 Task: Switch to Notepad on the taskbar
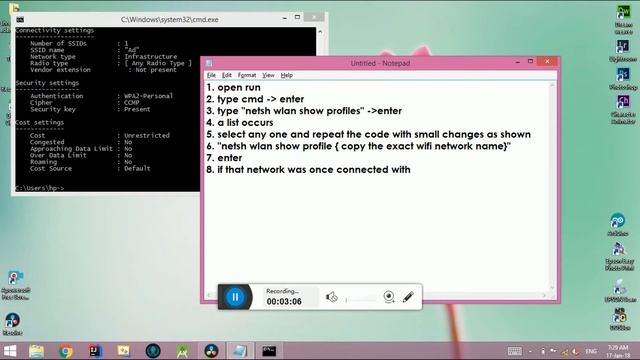240,351
